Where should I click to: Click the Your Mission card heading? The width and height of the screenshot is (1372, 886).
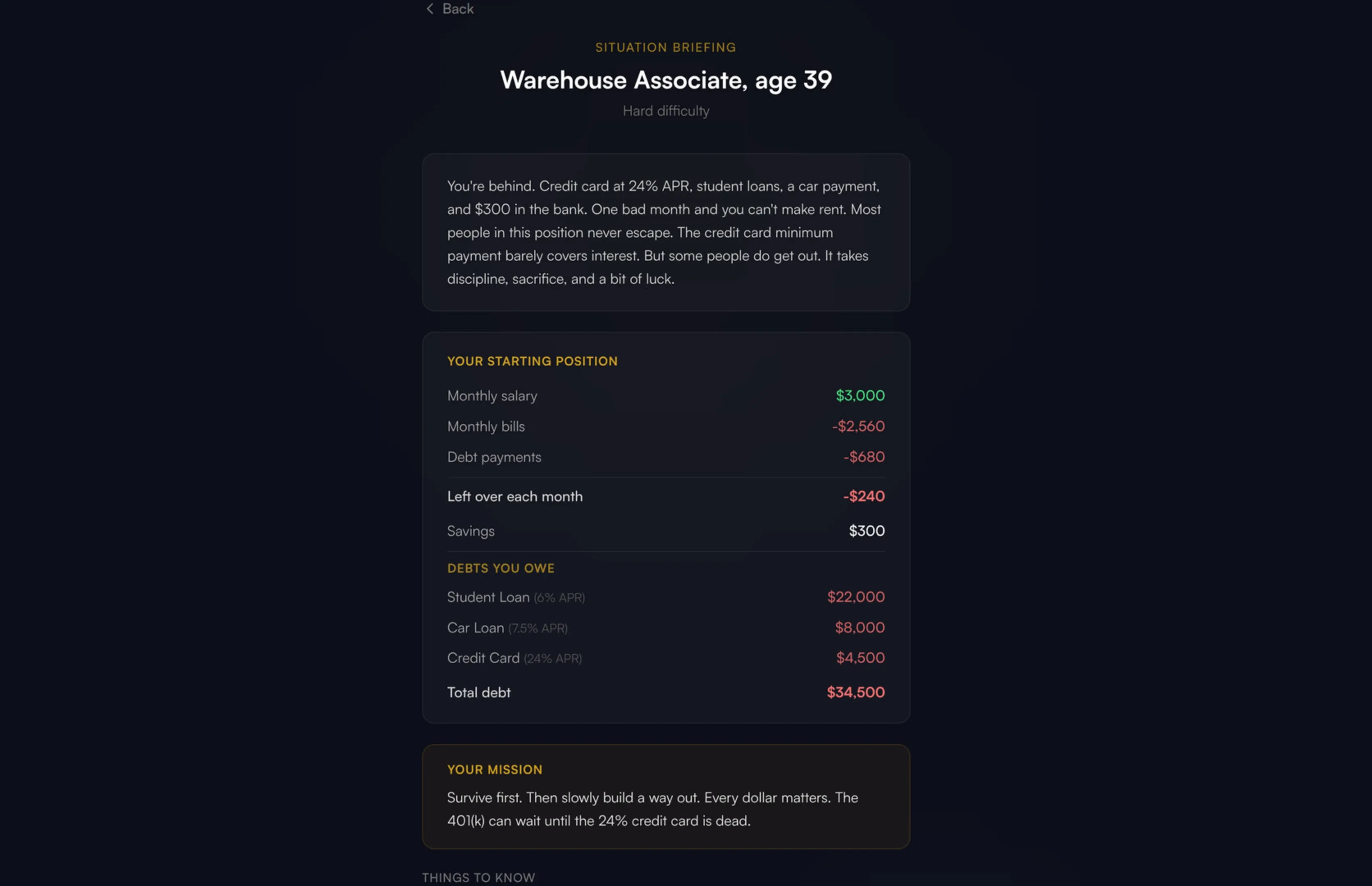pos(494,769)
